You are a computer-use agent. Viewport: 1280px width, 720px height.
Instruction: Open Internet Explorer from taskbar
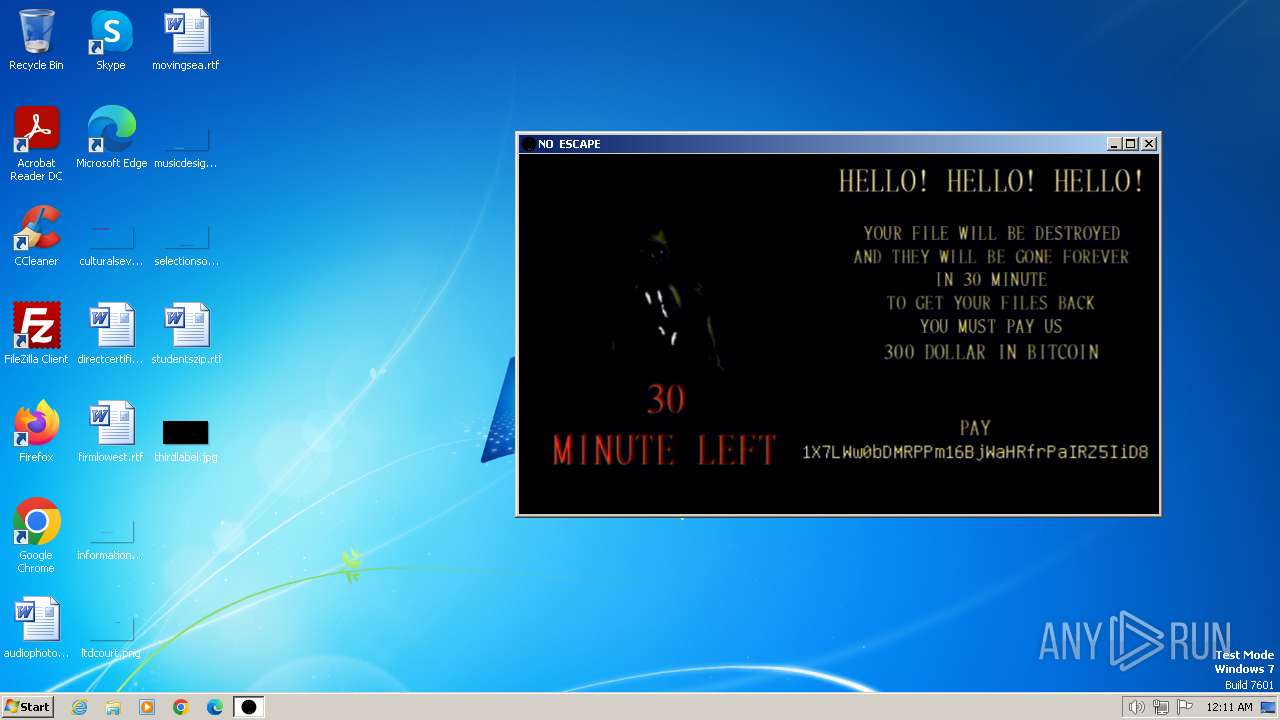click(79, 707)
